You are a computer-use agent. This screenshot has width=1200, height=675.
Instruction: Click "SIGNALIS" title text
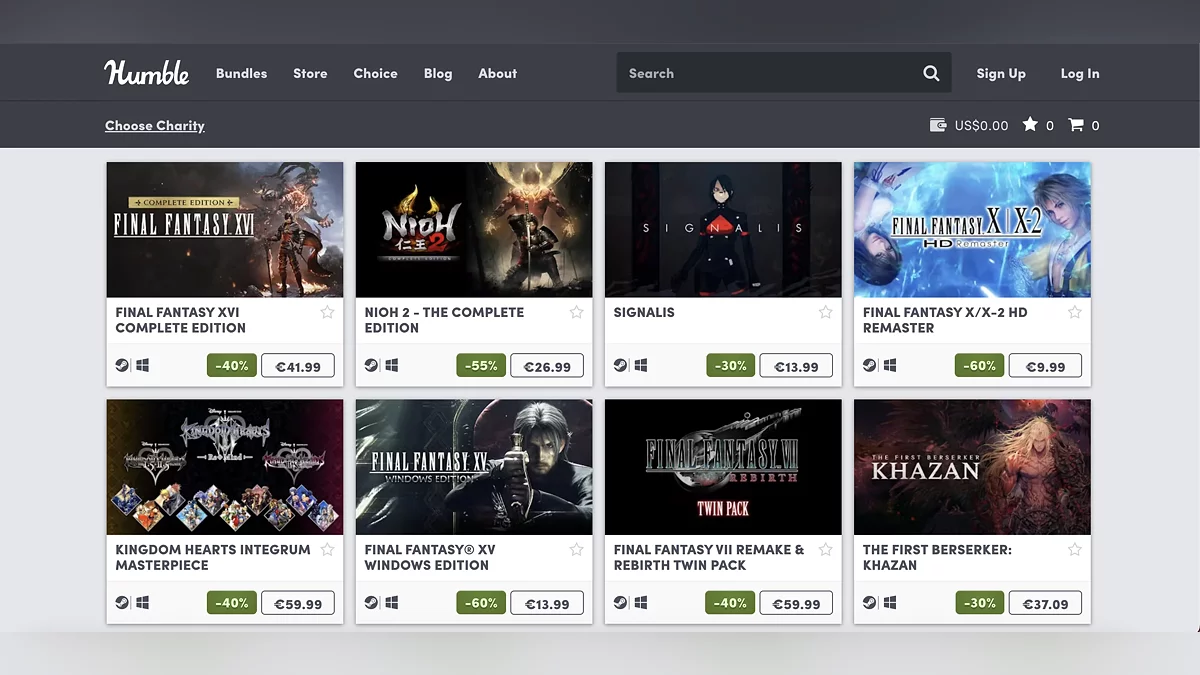[x=644, y=313]
